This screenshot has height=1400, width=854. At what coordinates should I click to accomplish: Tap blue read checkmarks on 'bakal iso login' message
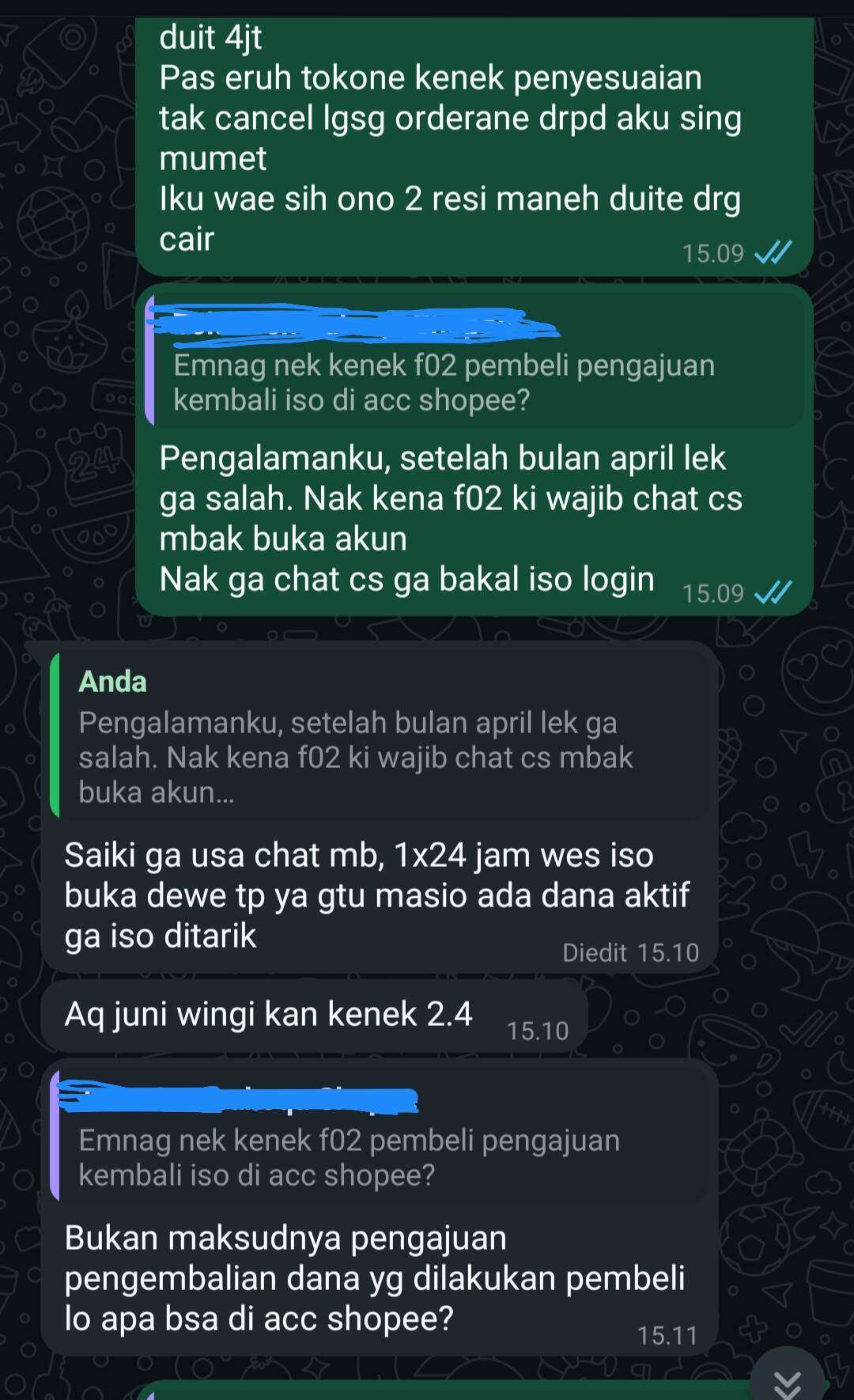coord(773,592)
